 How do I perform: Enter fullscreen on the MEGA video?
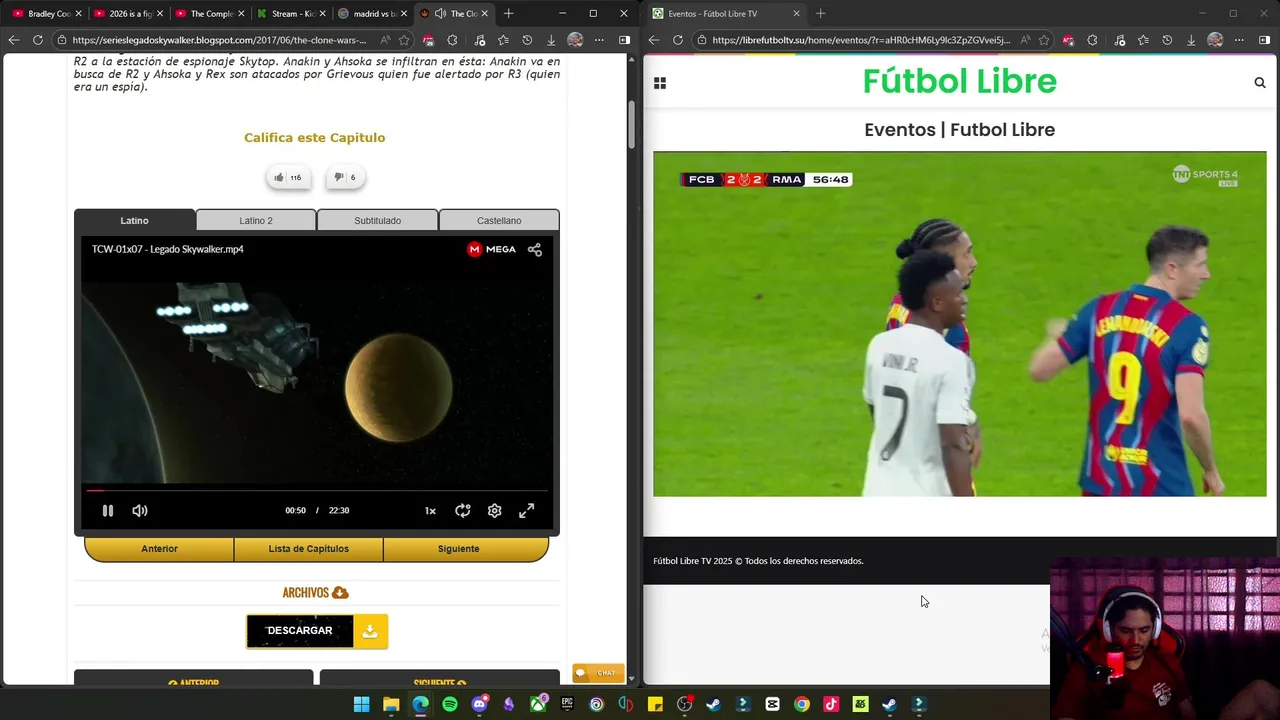pyautogui.click(x=526, y=510)
